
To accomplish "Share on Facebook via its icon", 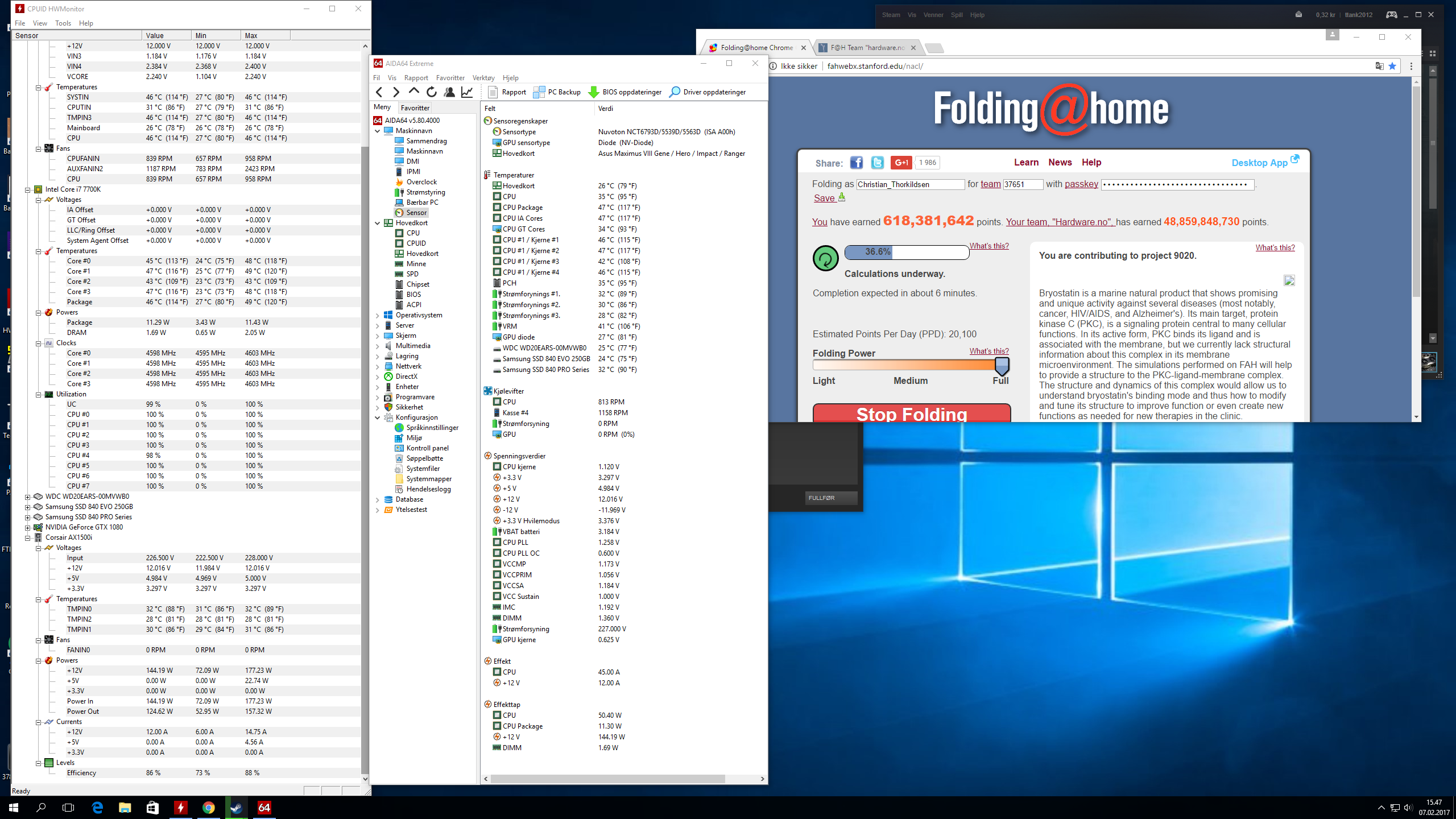I will pyautogui.click(x=856, y=163).
